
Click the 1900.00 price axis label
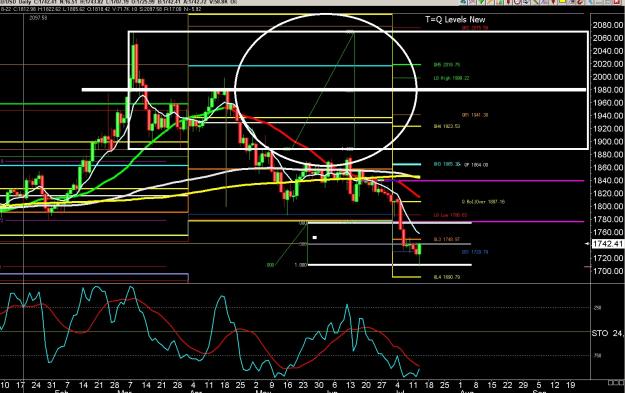pos(608,141)
